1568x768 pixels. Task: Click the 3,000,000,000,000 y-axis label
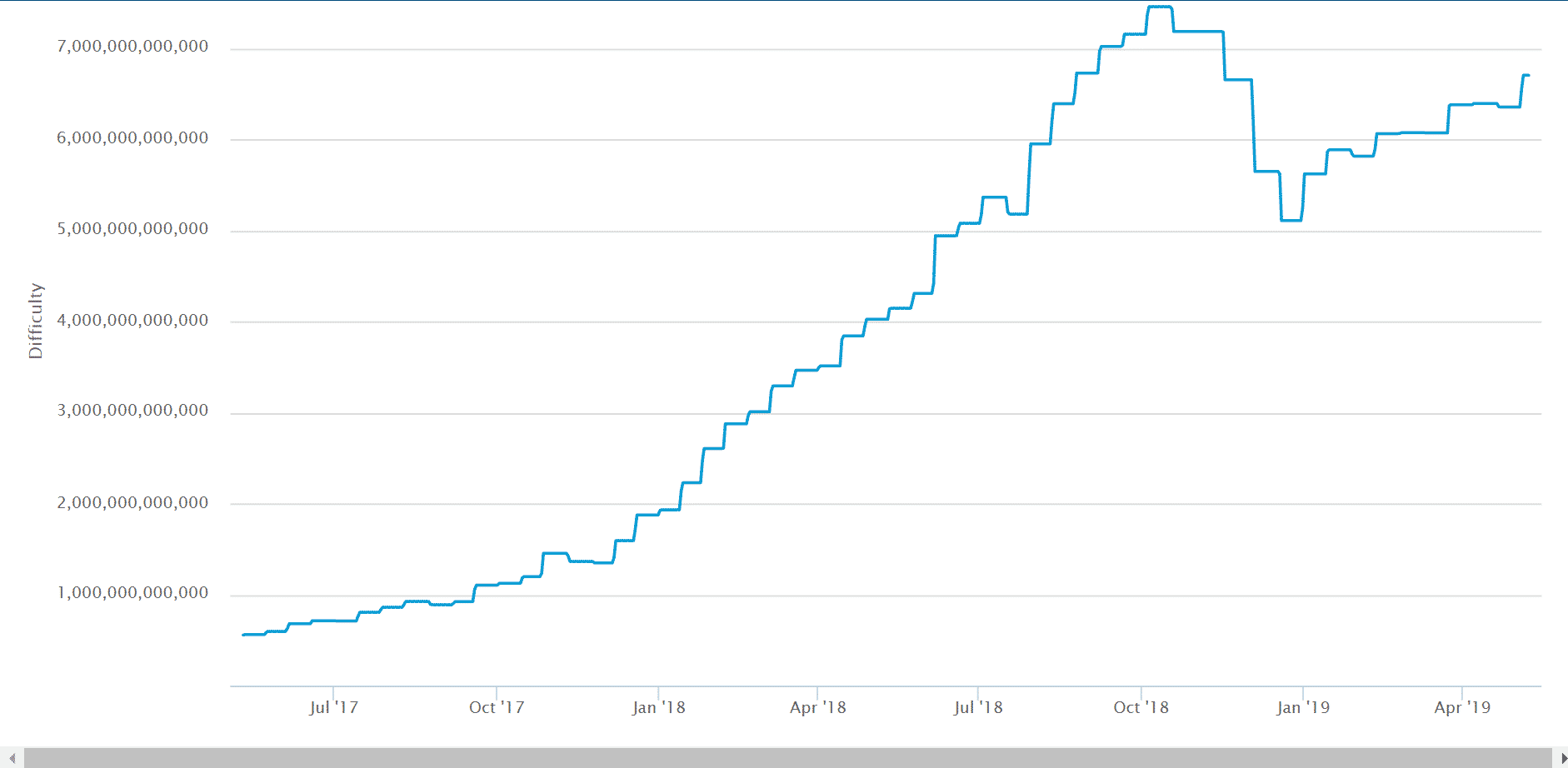(x=132, y=411)
